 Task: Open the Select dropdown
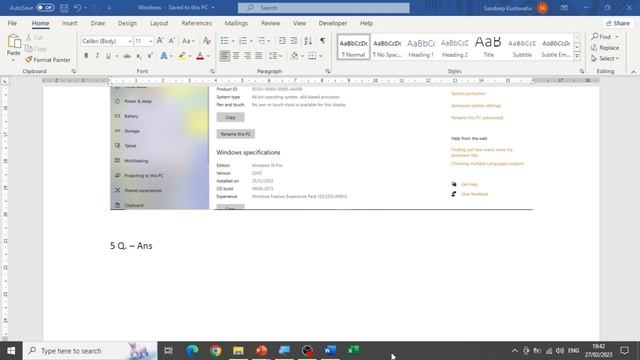coord(605,59)
